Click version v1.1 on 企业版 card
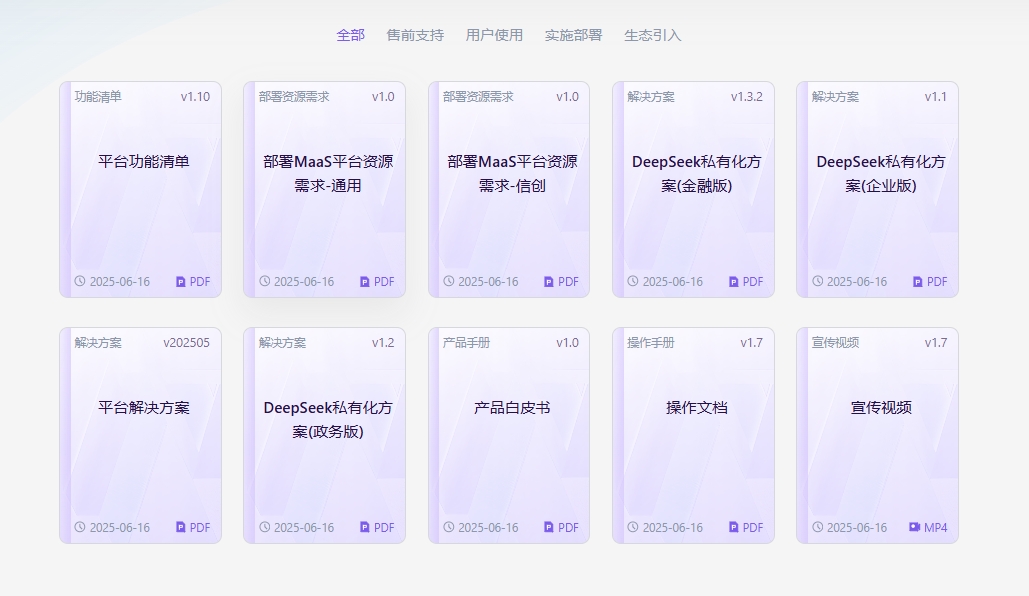Image resolution: width=1029 pixels, height=596 pixels. pos(935,96)
